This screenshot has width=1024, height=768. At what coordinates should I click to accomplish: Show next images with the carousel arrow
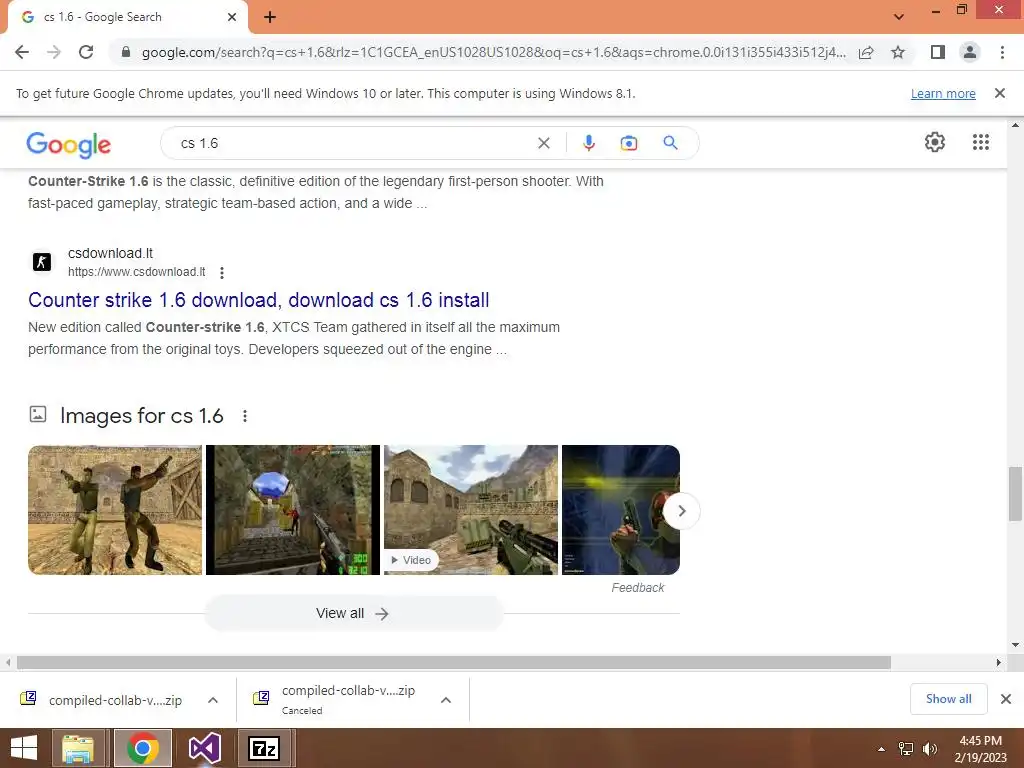(x=681, y=511)
